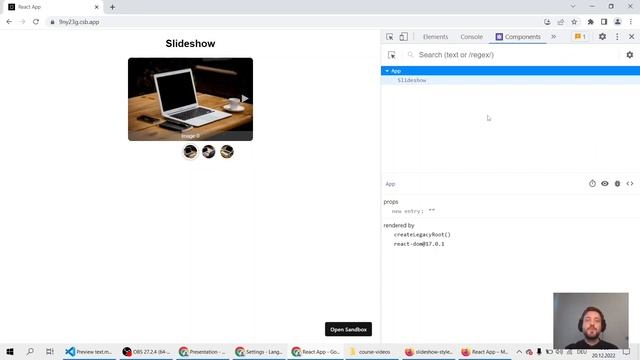Switch to OBS in the taskbar
Image resolution: width=640 pixels, height=360 pixels.
[146, 351]
